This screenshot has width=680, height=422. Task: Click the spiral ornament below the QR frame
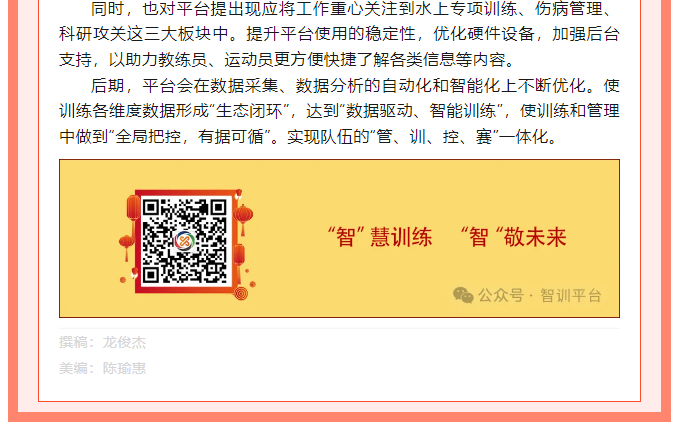[241, 293]
